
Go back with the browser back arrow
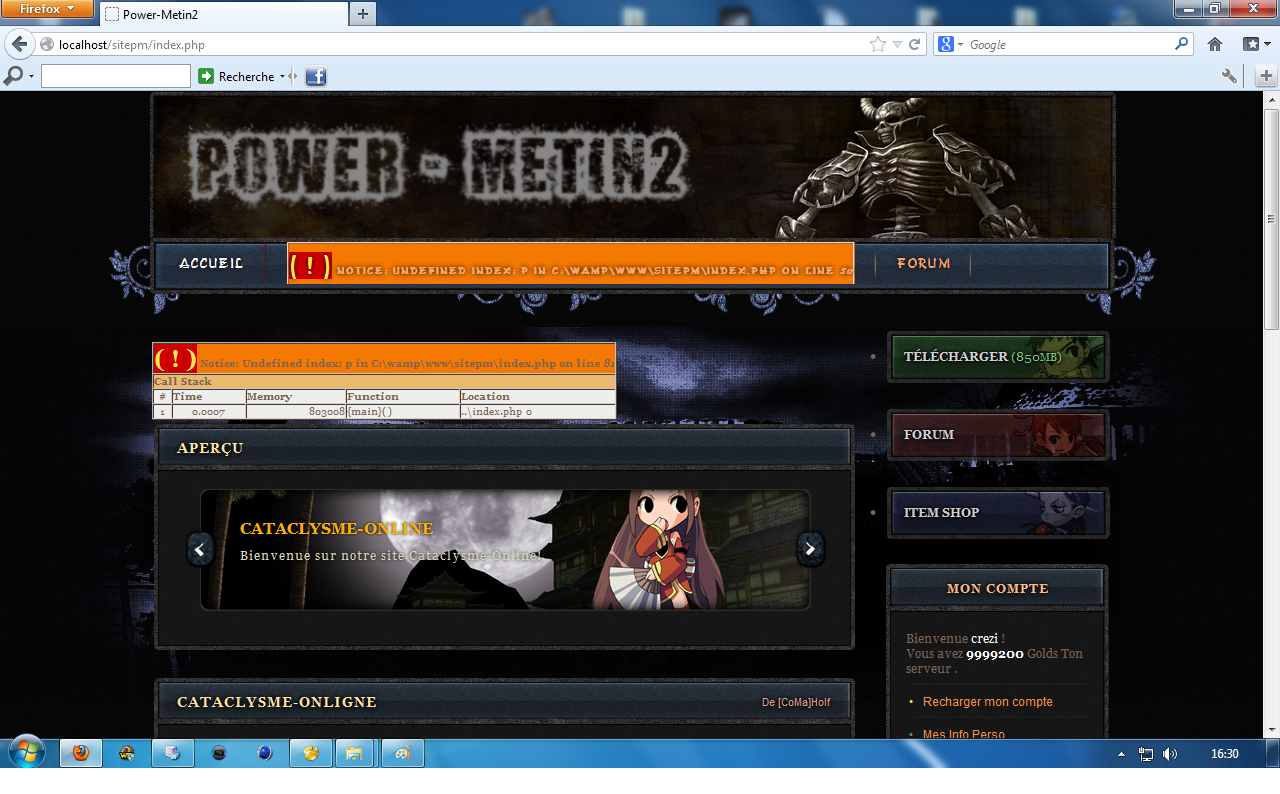[20, 44]
